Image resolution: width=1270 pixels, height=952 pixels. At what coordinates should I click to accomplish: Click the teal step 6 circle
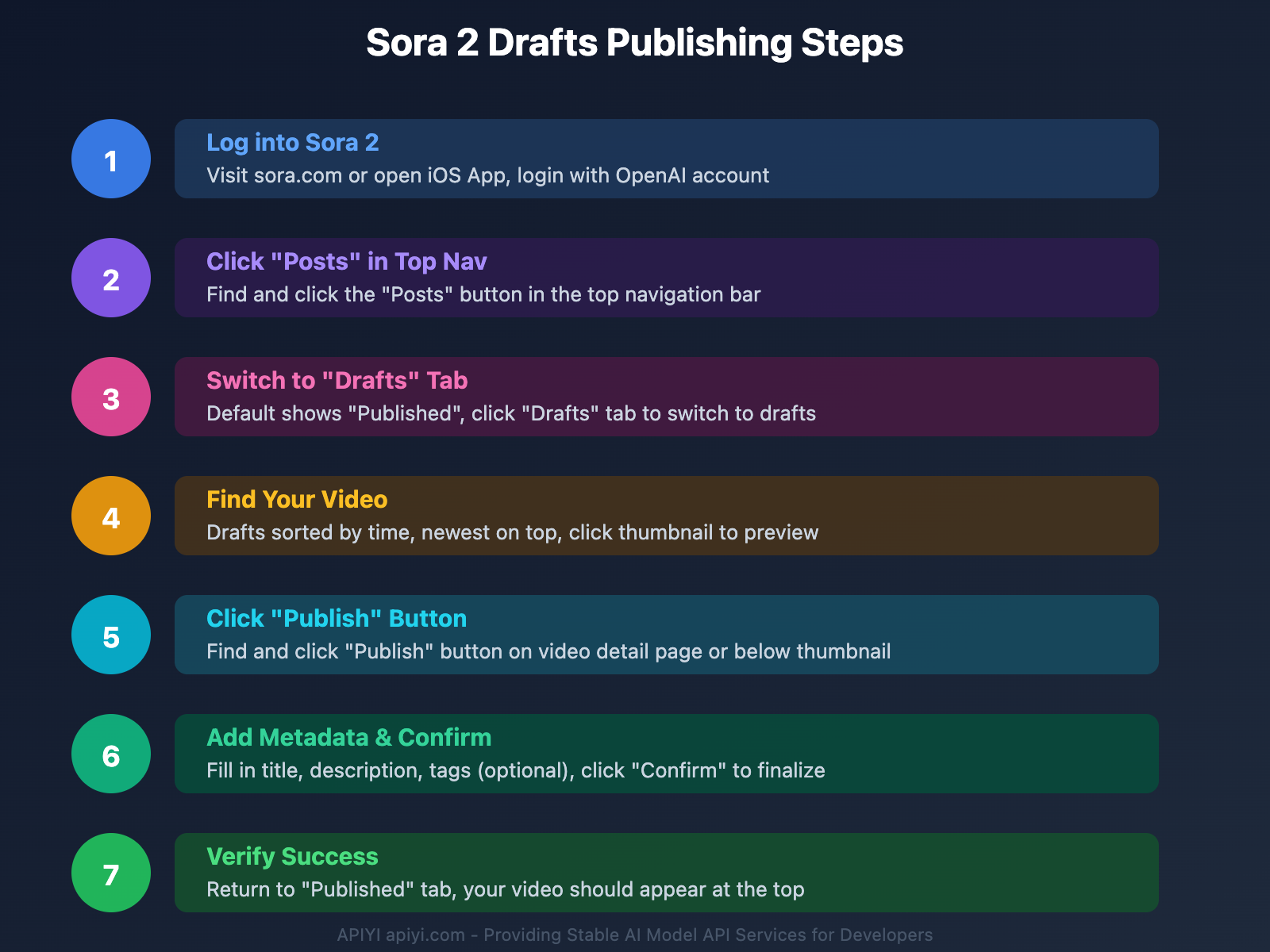111,754
